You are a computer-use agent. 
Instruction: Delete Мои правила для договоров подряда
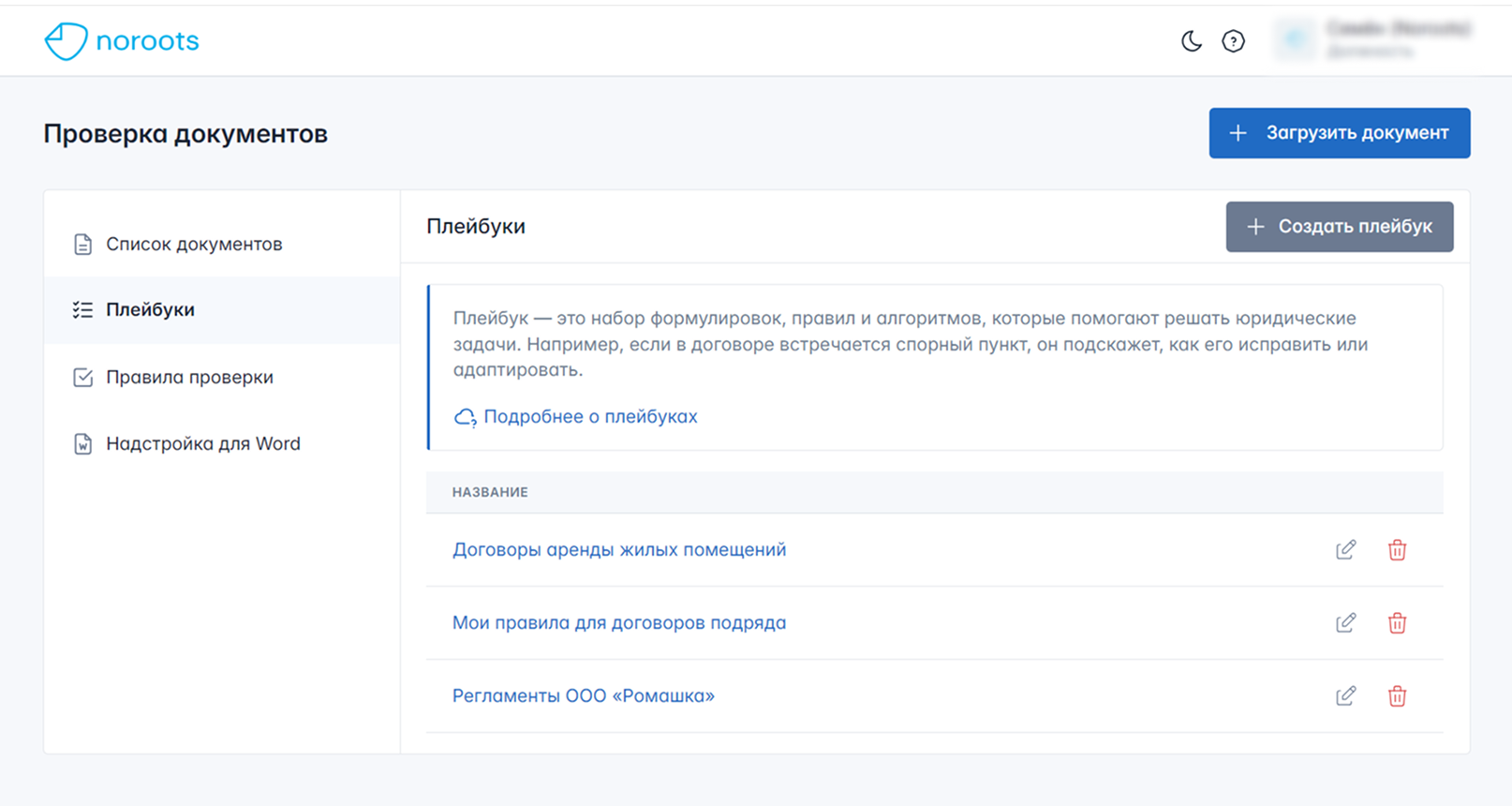click(1397, 622)
